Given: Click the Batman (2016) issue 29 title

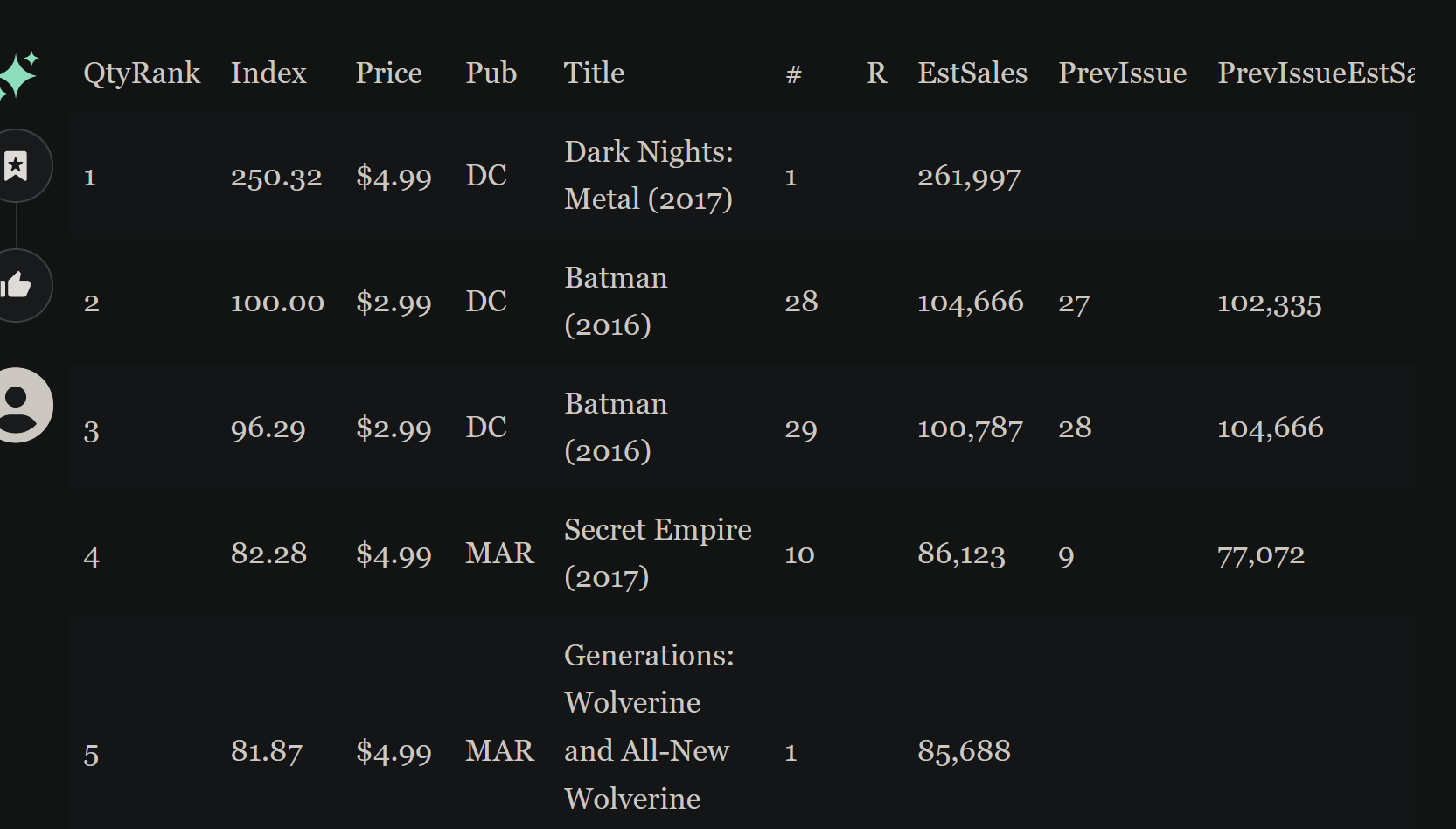Looking at the screenshot, I should (616, 427).
